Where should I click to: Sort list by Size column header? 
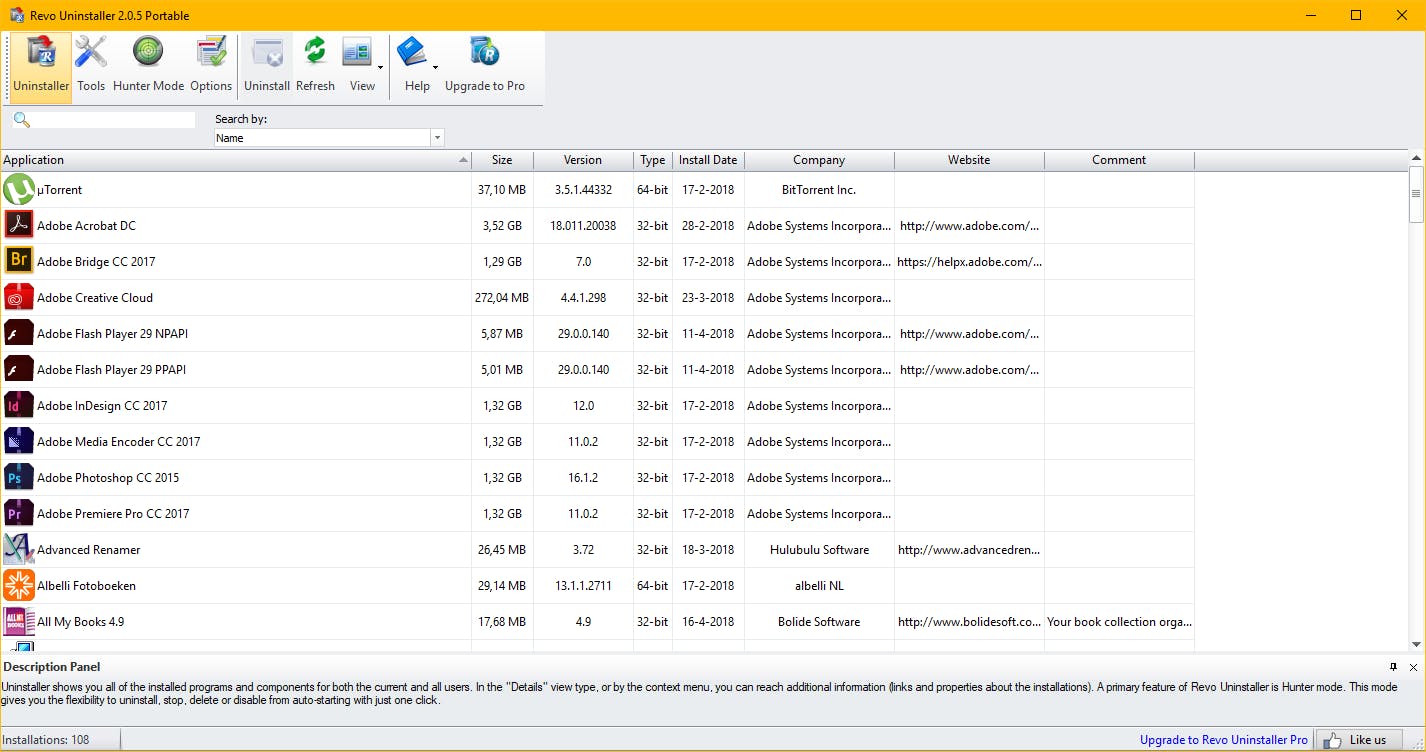tap(502, 160)
